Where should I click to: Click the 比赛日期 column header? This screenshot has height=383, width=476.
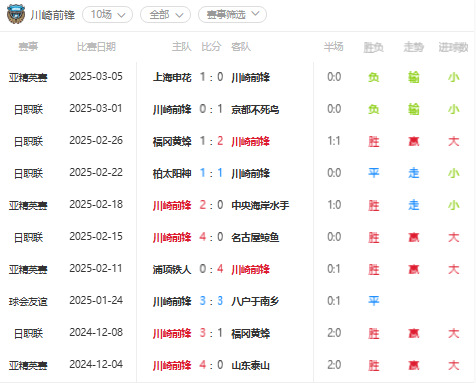click(96, 47)
